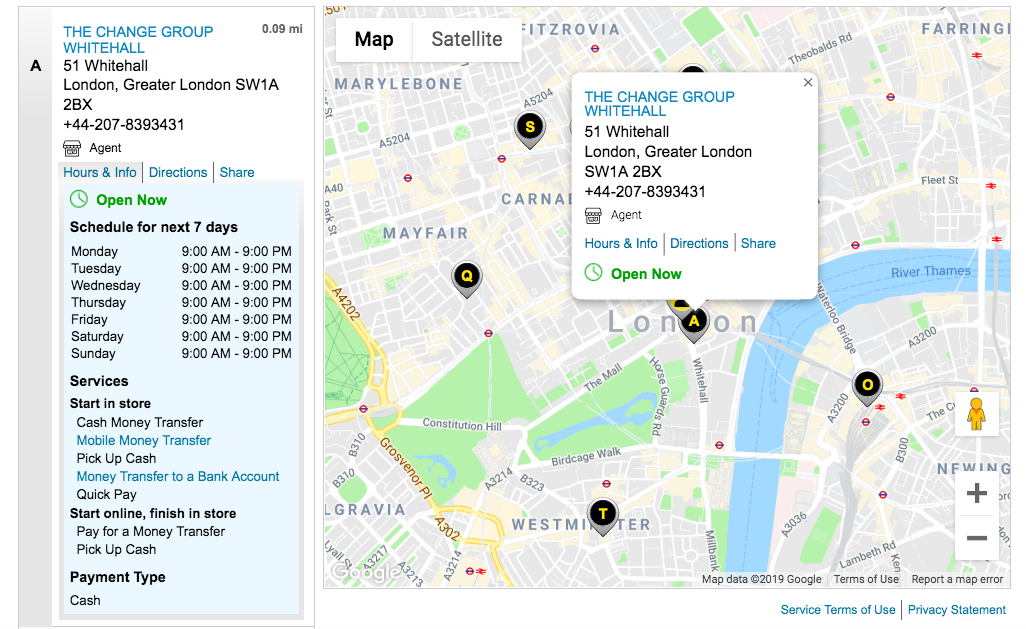This screenshot has height=629, width=1026.
Task: Select the S marker near Marylebone
Action: [529, 128]
